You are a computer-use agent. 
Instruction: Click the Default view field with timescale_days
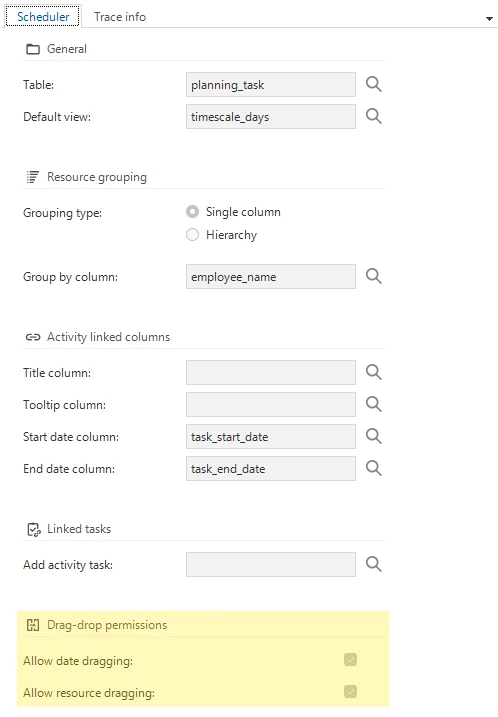click(x=271, y=117)
